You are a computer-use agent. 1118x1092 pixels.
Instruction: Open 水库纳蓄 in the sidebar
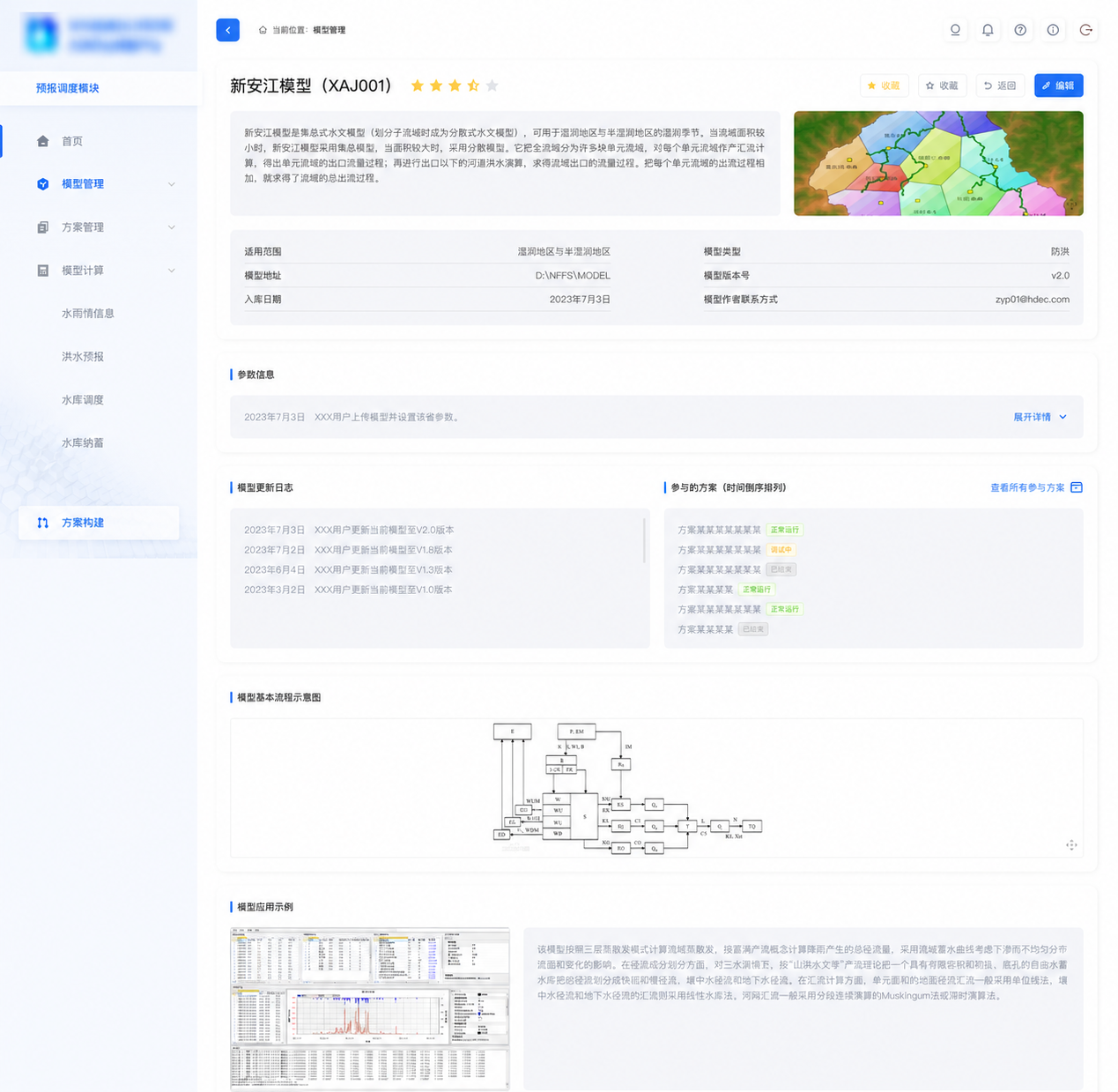83,443
